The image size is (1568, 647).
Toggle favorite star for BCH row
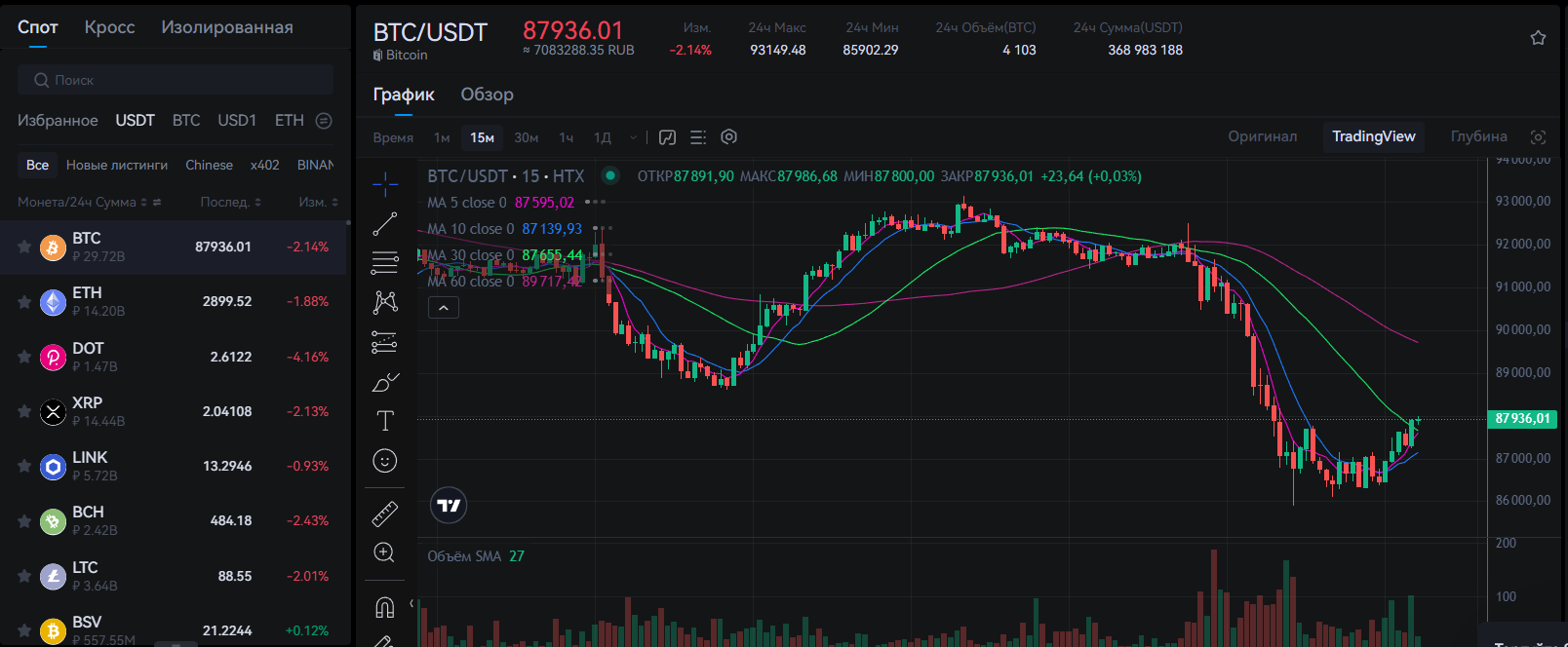click(x=24, y=521)
